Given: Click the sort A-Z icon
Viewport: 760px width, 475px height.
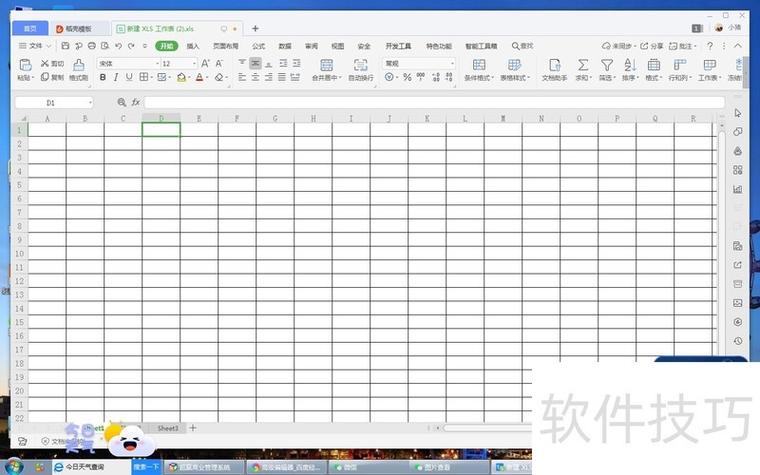Looking at the screenshot, I should [630, 65].
